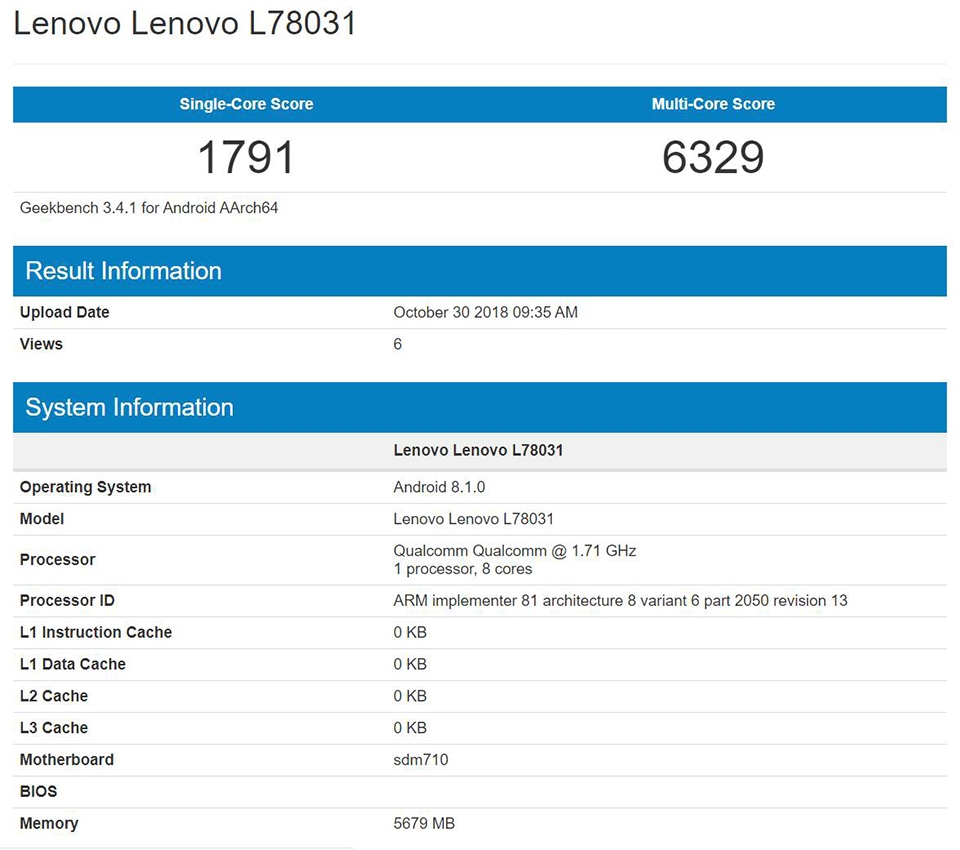The width and height of the screenshot is (960, 850).
Task: Select 'Geekbench 3.4.1 for Android AArch64' text
Action: (x=149, y=208)
